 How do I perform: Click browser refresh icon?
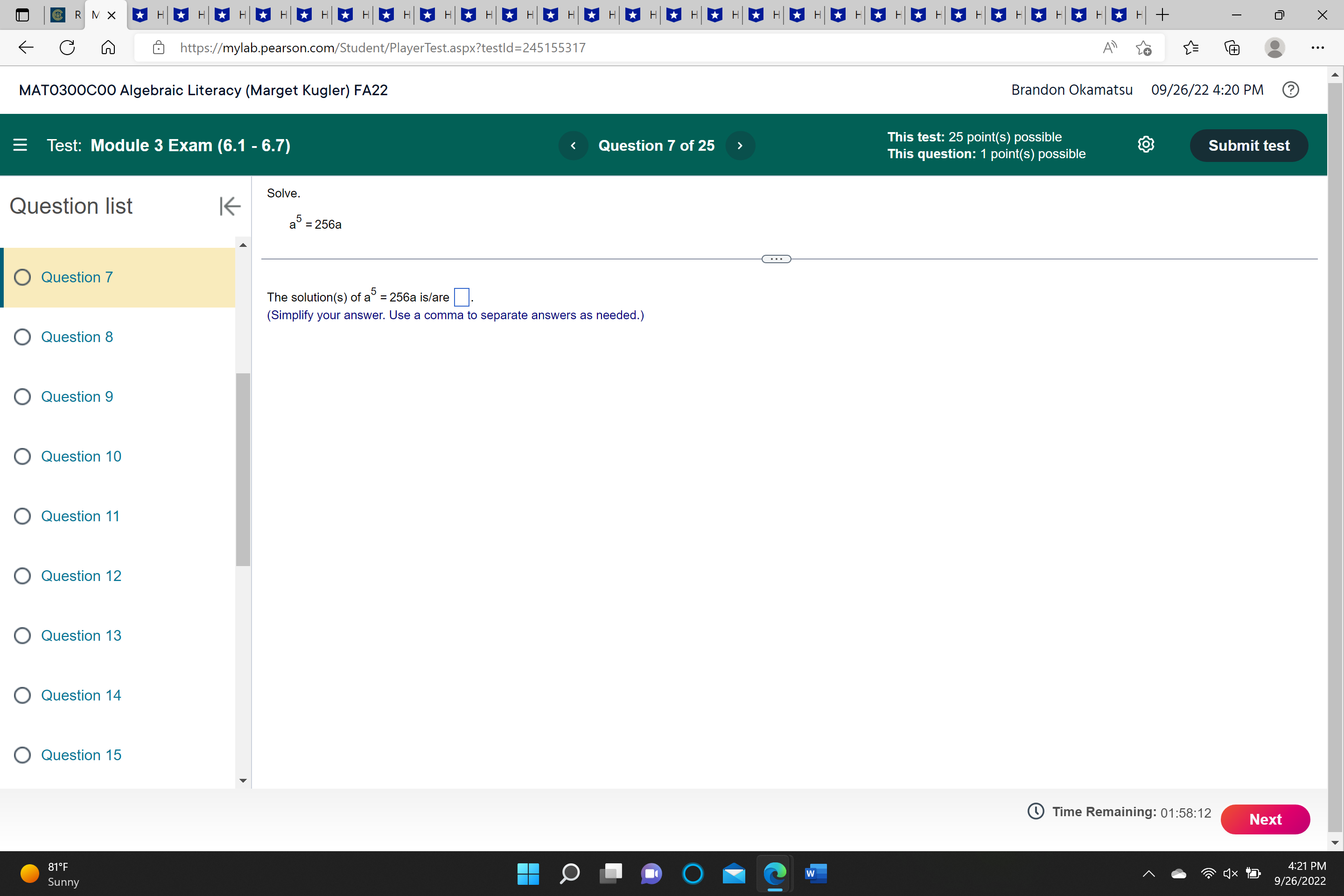click(67, 48)
